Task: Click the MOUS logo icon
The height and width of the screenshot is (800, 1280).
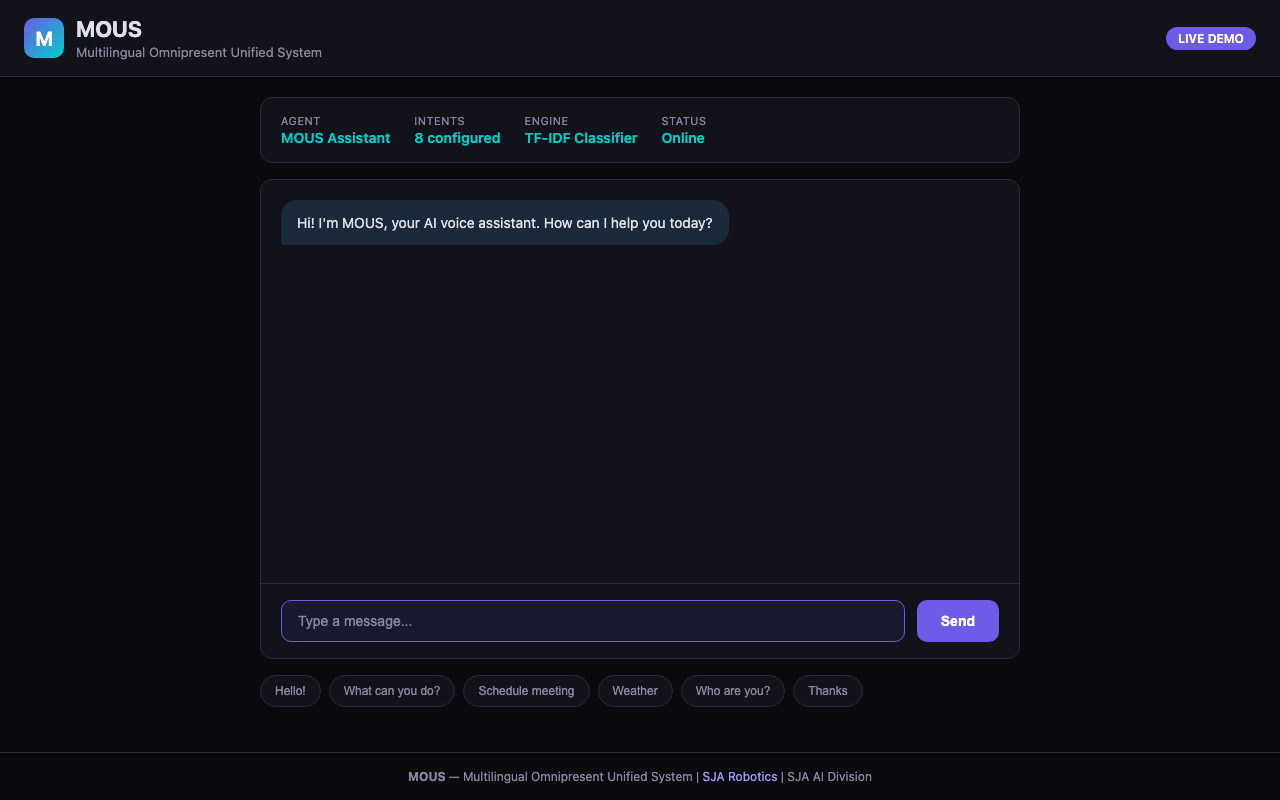Action: (44, 38)
